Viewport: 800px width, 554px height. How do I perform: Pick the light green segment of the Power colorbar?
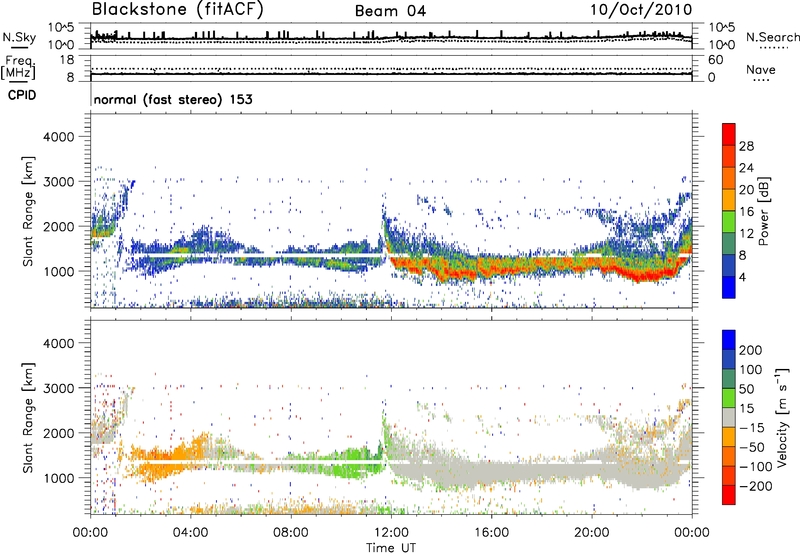[729, 222]
